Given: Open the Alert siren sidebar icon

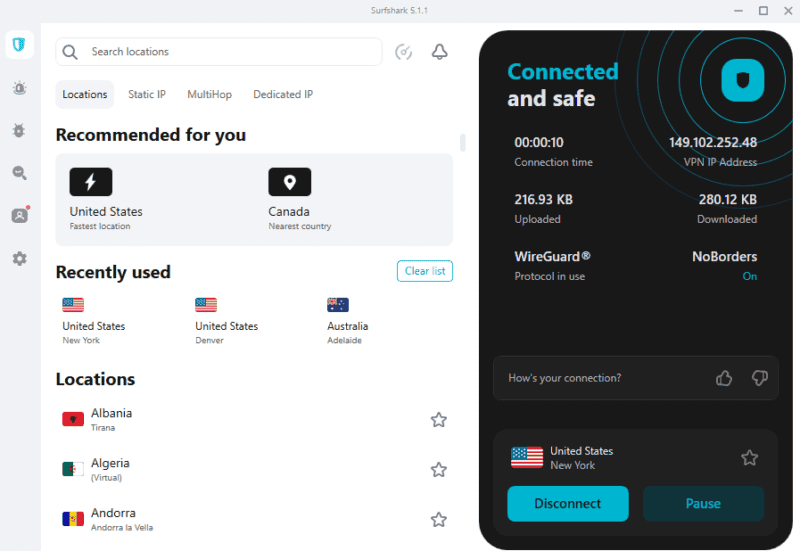Looking at the screenshot, I should coord(19,88).
